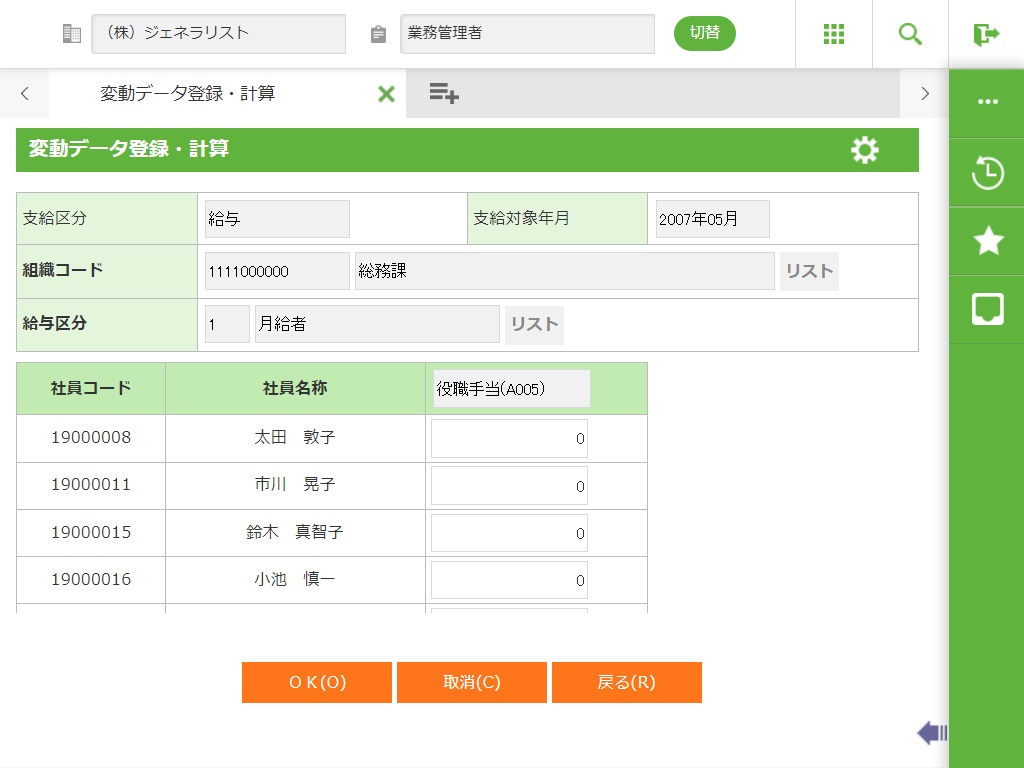
Task: Click the three-dots more options icon
Action: 987,102
